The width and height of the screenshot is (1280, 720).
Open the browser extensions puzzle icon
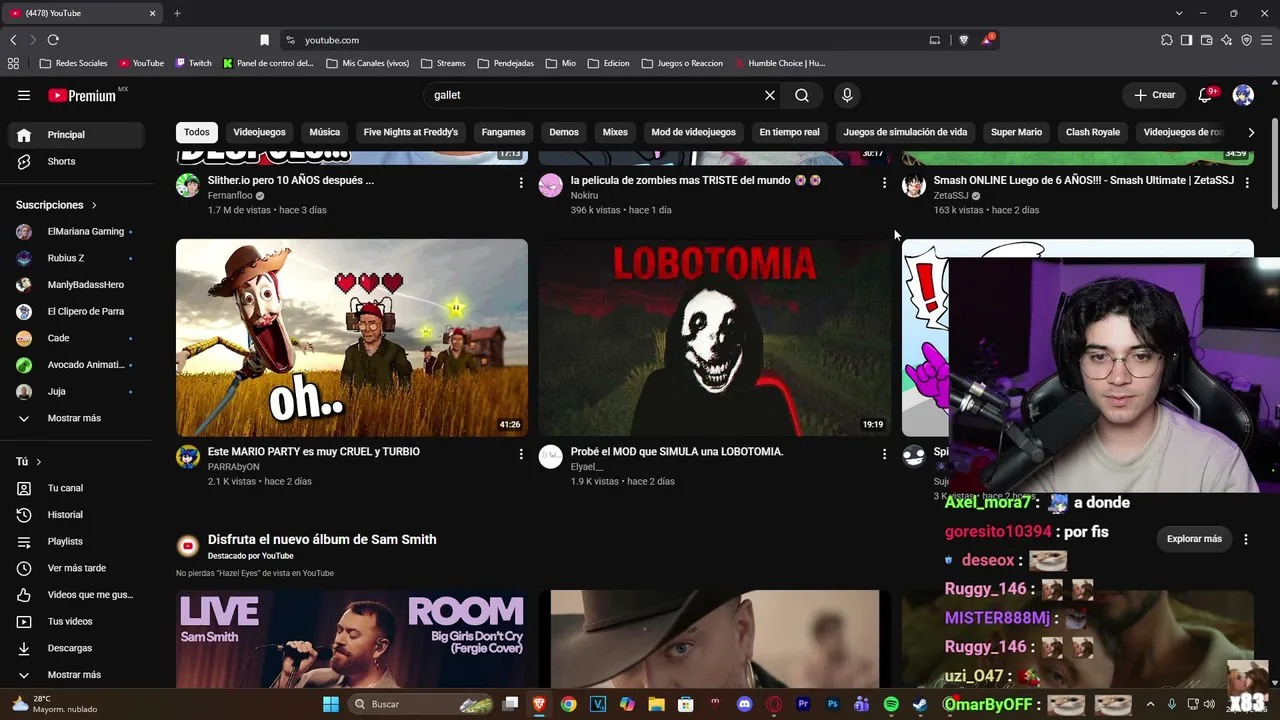coord(1166,40)
